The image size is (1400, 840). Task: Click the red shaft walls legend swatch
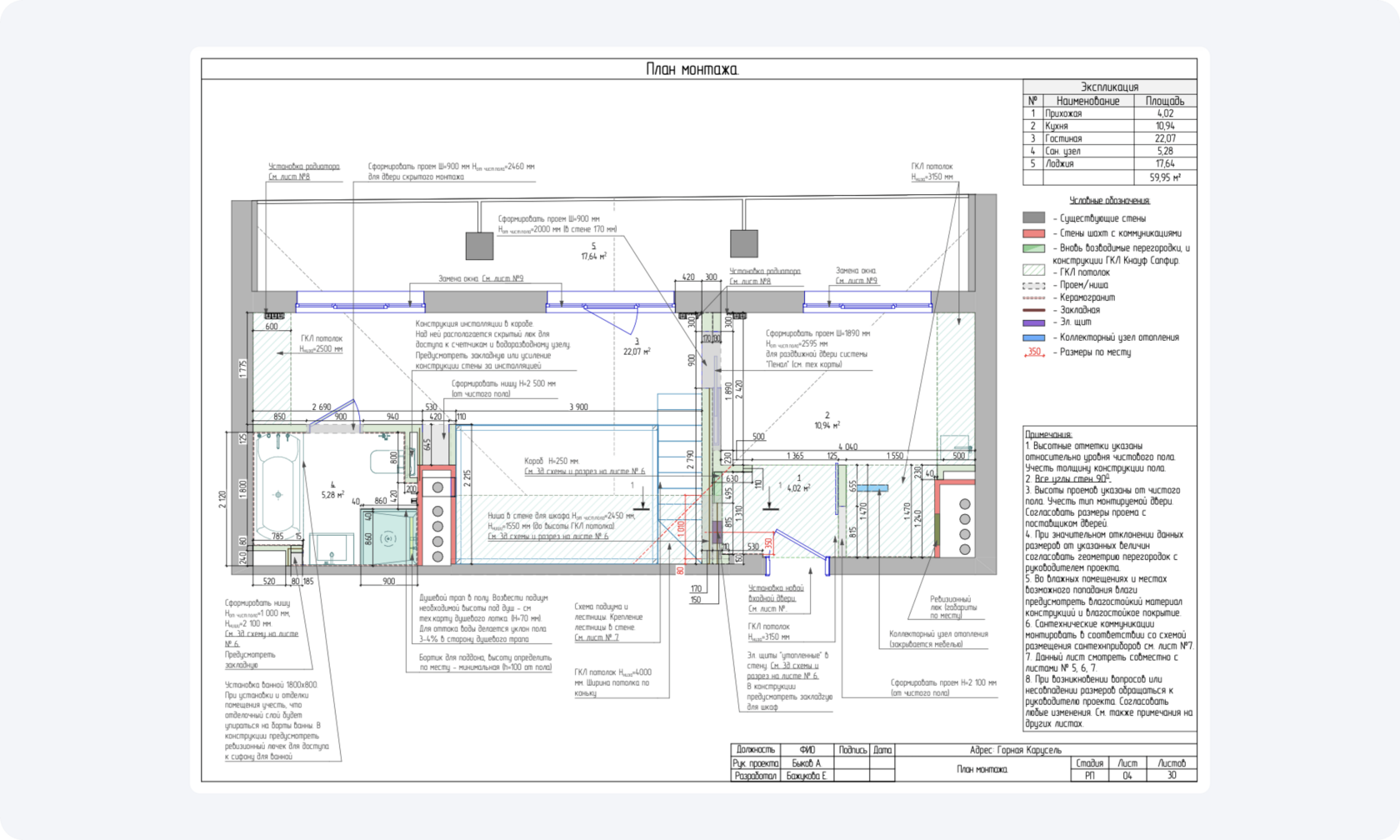point(1033,233)
